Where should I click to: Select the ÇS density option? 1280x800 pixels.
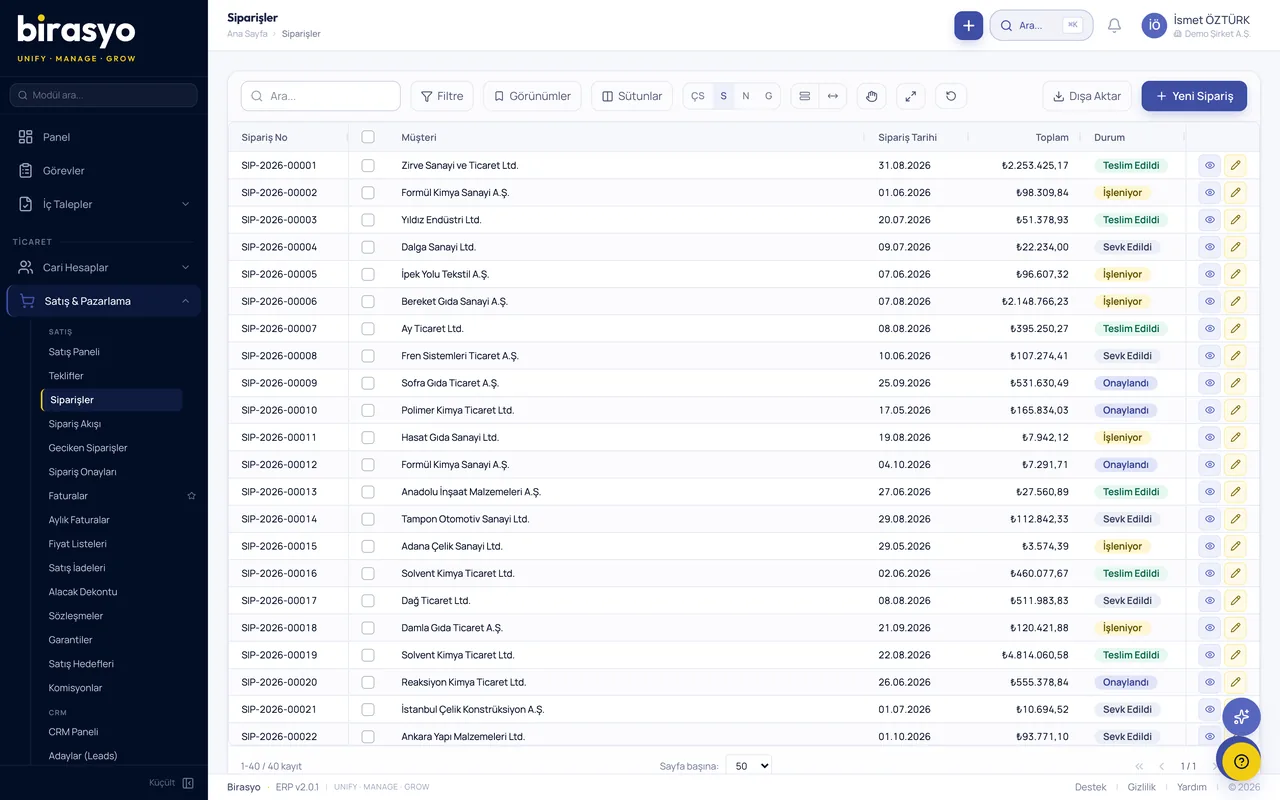tap(698, 96)
